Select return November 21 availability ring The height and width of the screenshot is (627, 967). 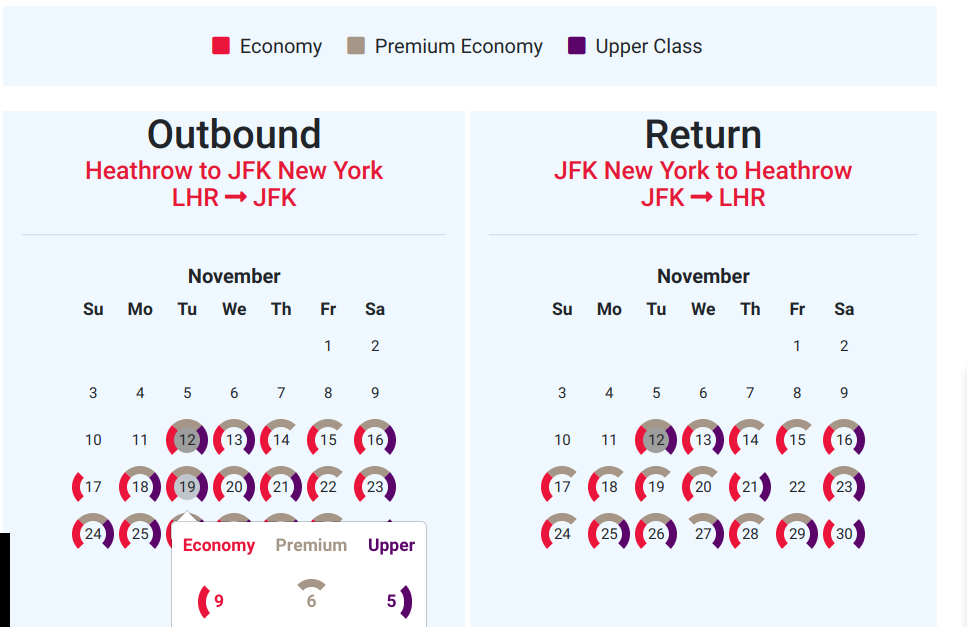750,487
